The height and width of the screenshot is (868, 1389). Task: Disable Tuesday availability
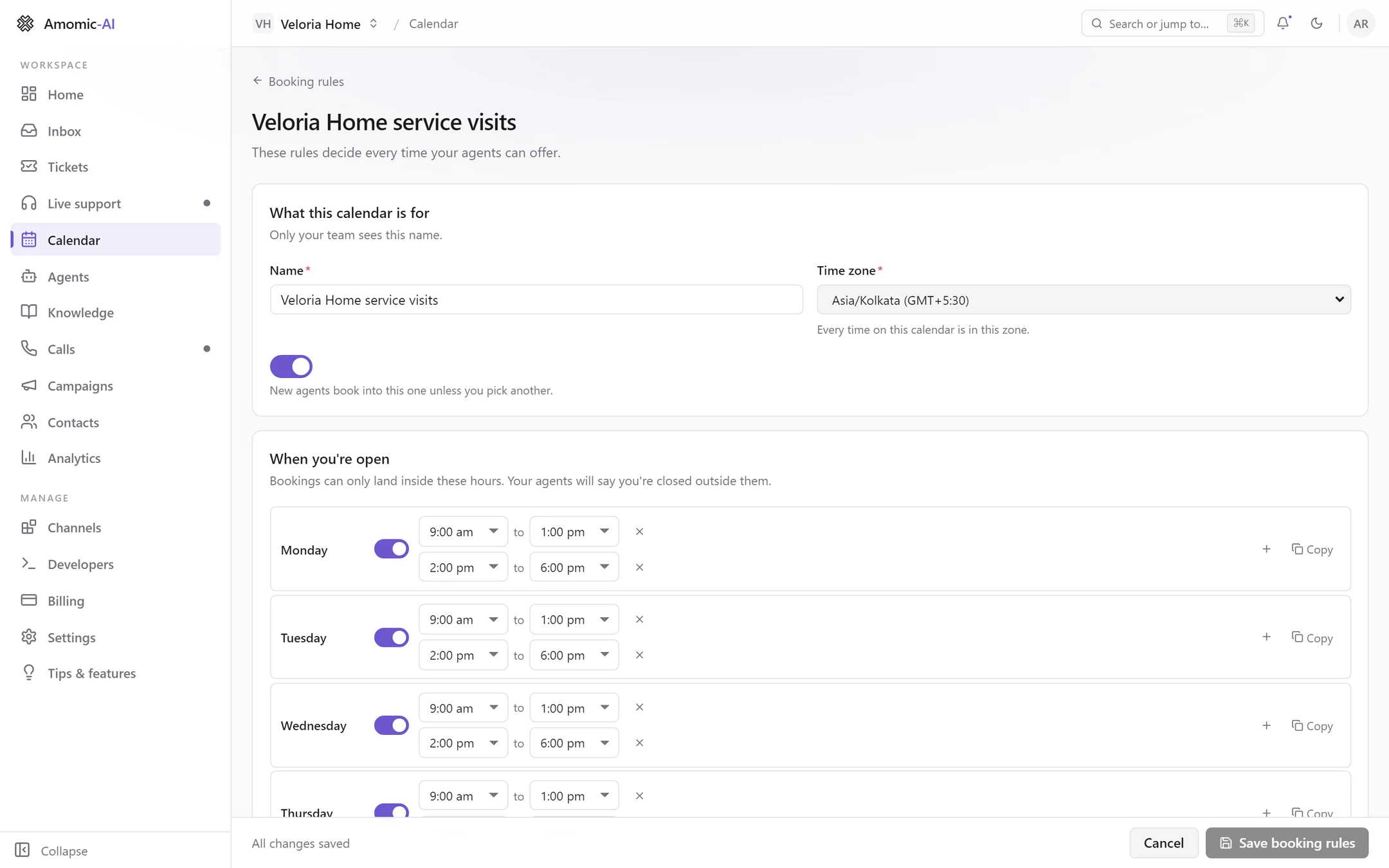click(x=391, y=637)
